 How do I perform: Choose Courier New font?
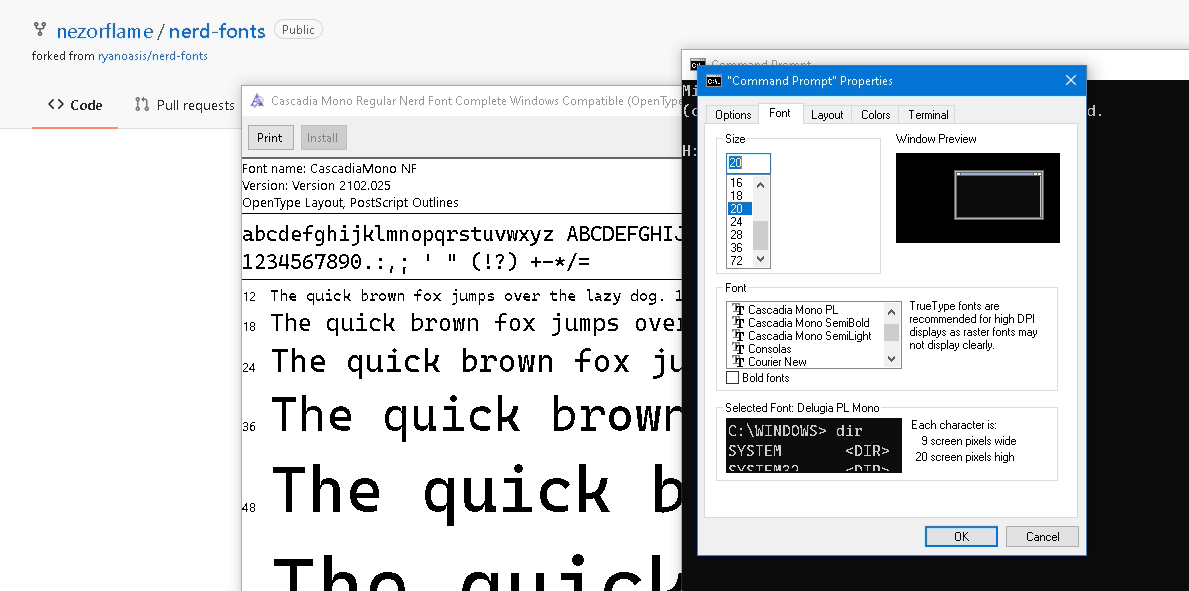point(777,361)
